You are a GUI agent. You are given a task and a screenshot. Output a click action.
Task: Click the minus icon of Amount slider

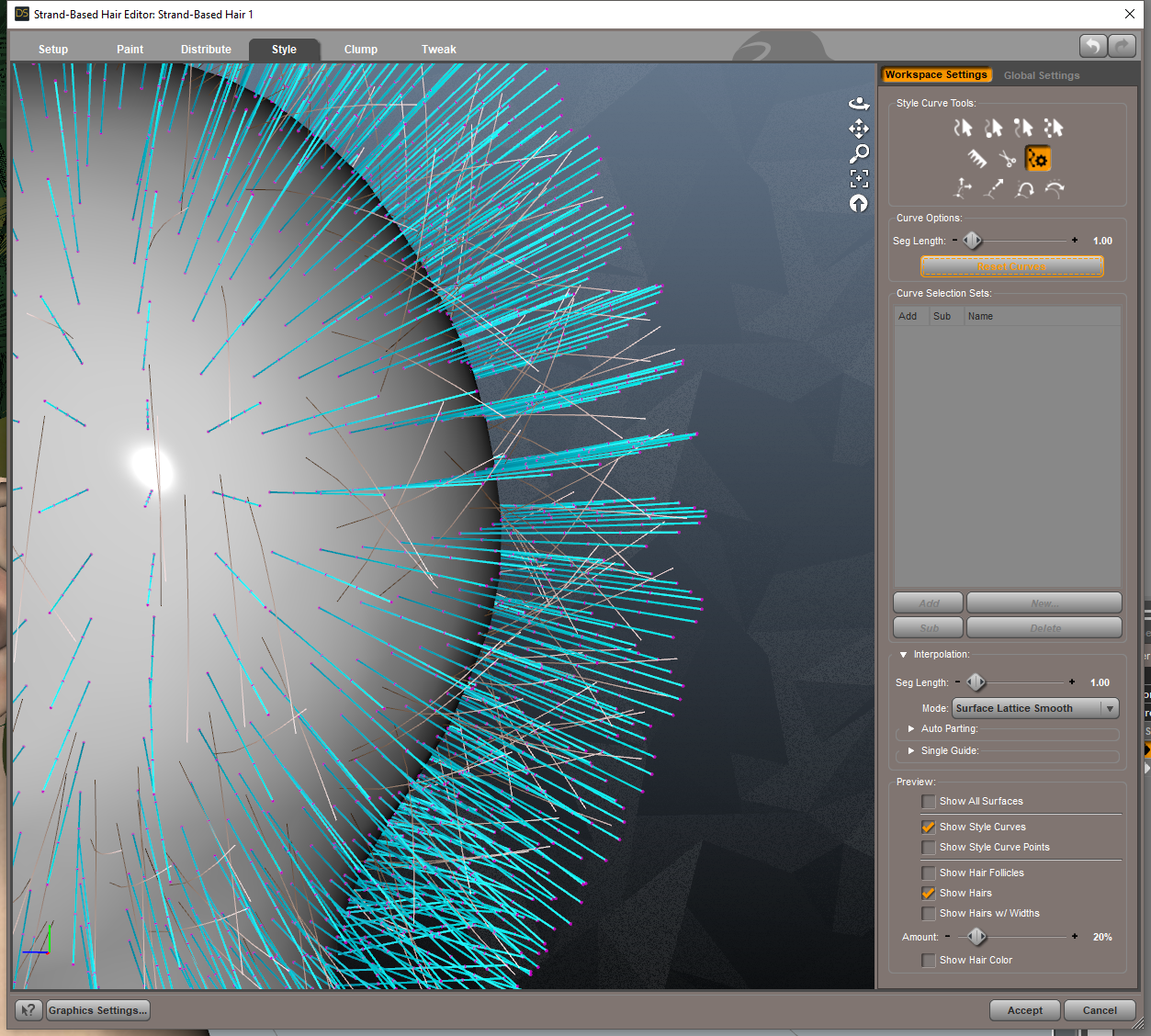click(x=948, y=936)
